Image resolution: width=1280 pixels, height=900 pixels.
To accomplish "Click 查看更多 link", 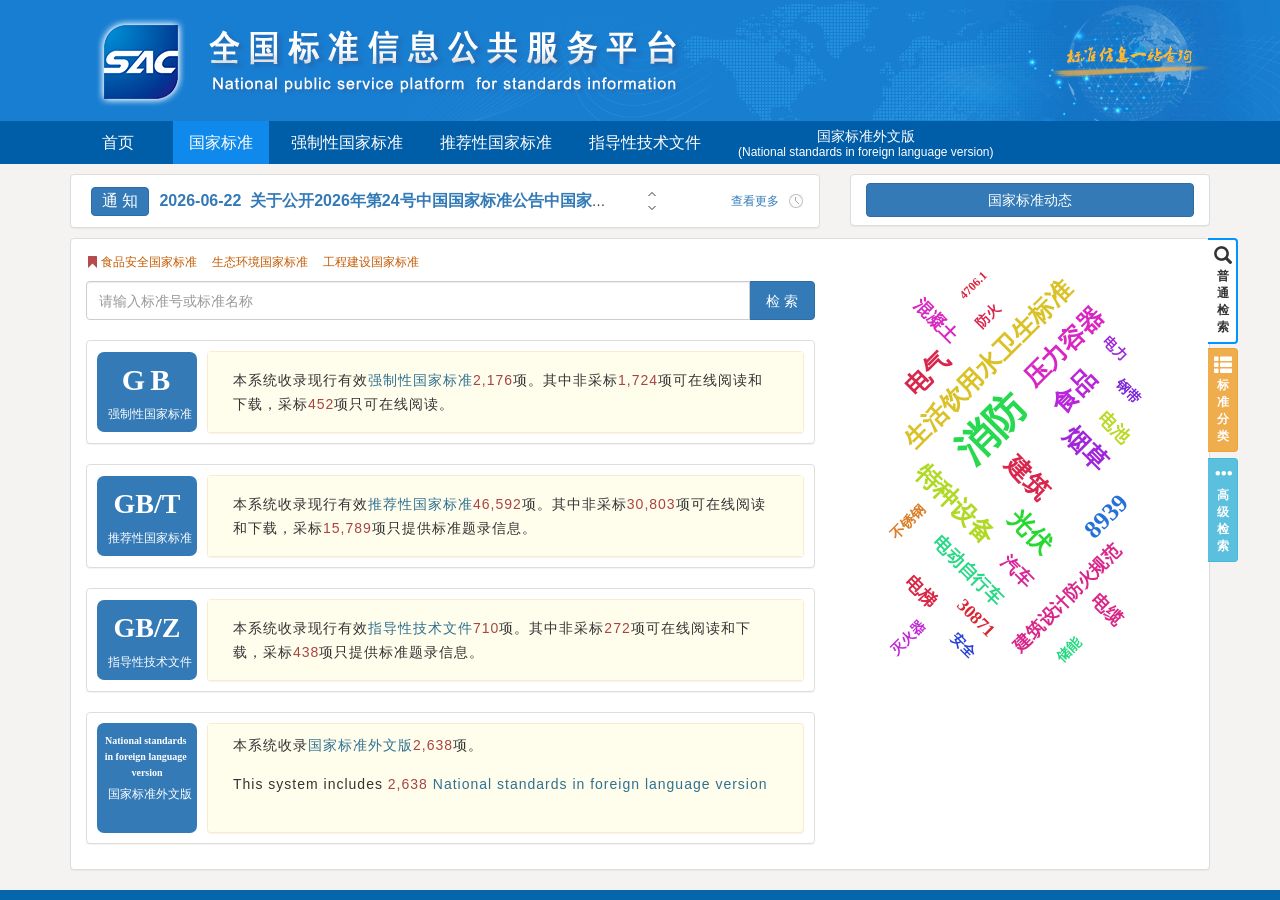I will coord(755,201).
